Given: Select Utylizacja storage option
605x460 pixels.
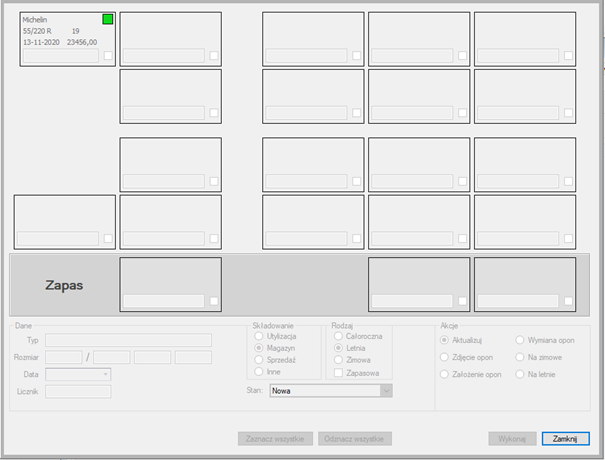Looking at the screenshot, I should click(x=259, y=339).
